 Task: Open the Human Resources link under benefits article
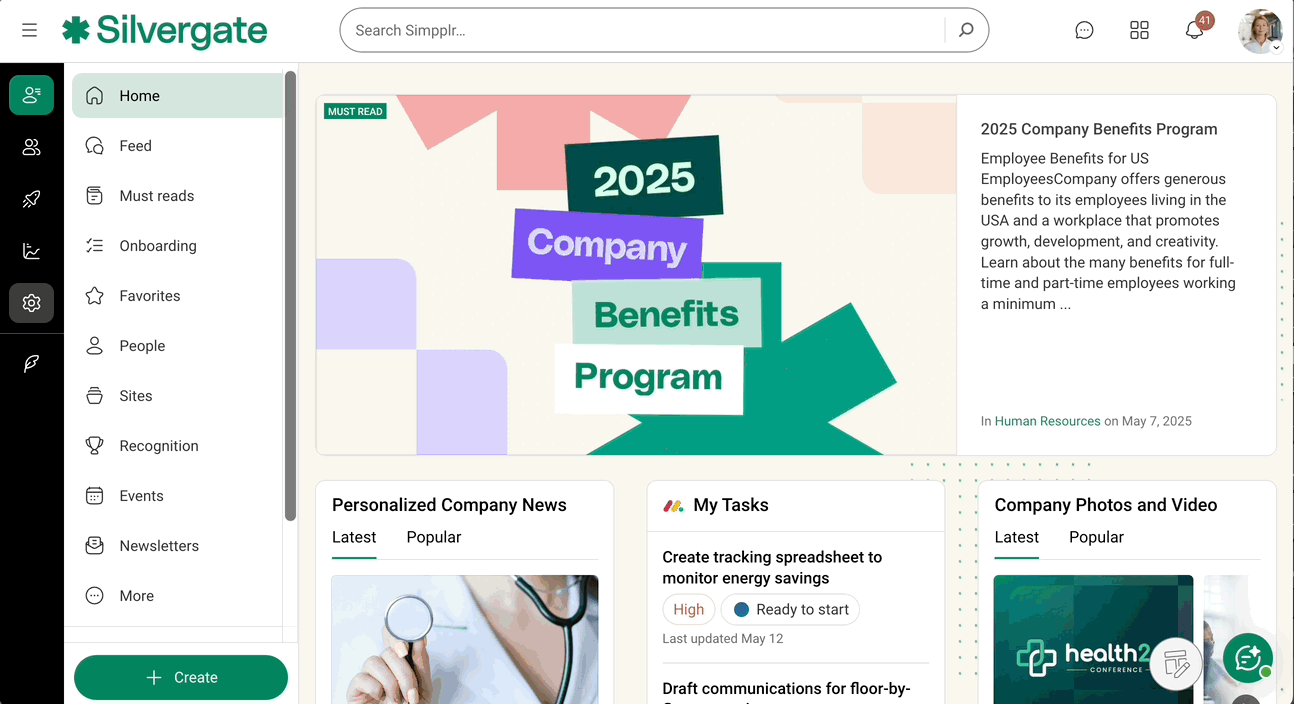[x=1047, y=421]
